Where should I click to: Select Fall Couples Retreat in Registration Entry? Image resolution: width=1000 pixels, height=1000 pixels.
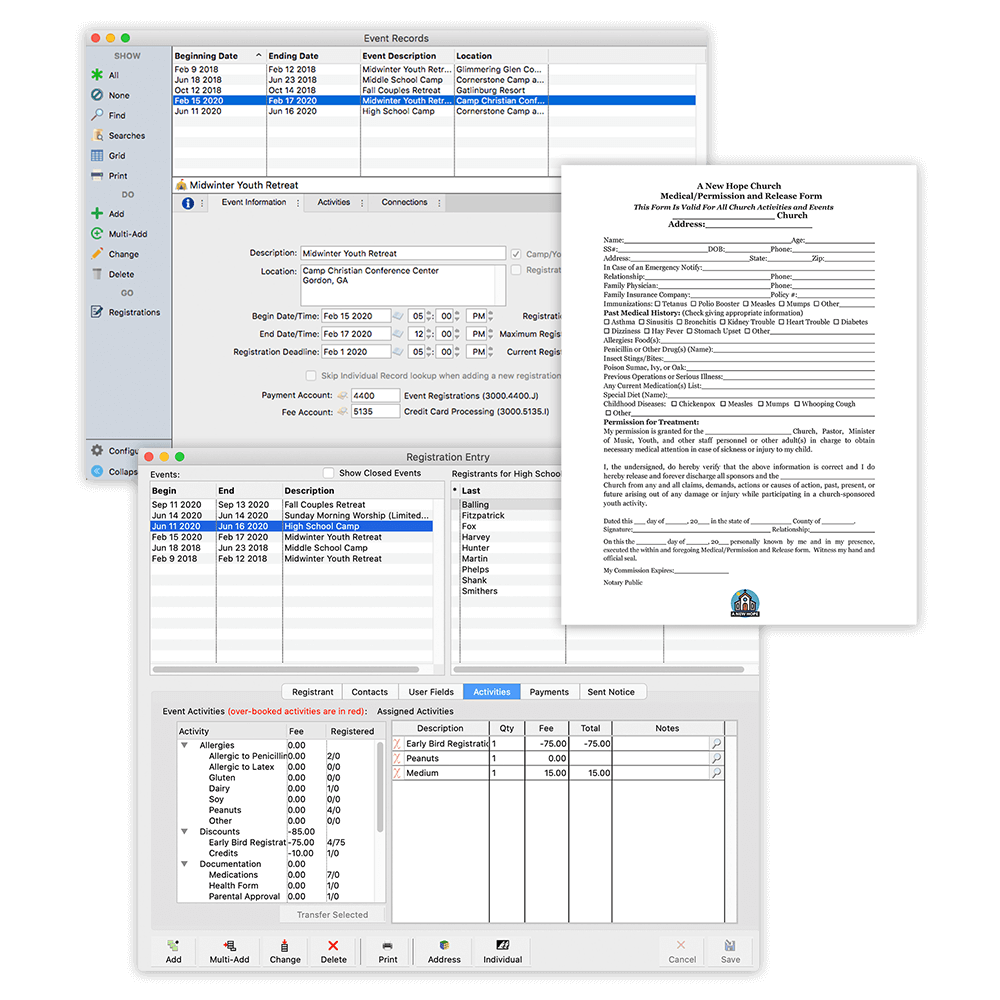291,504
